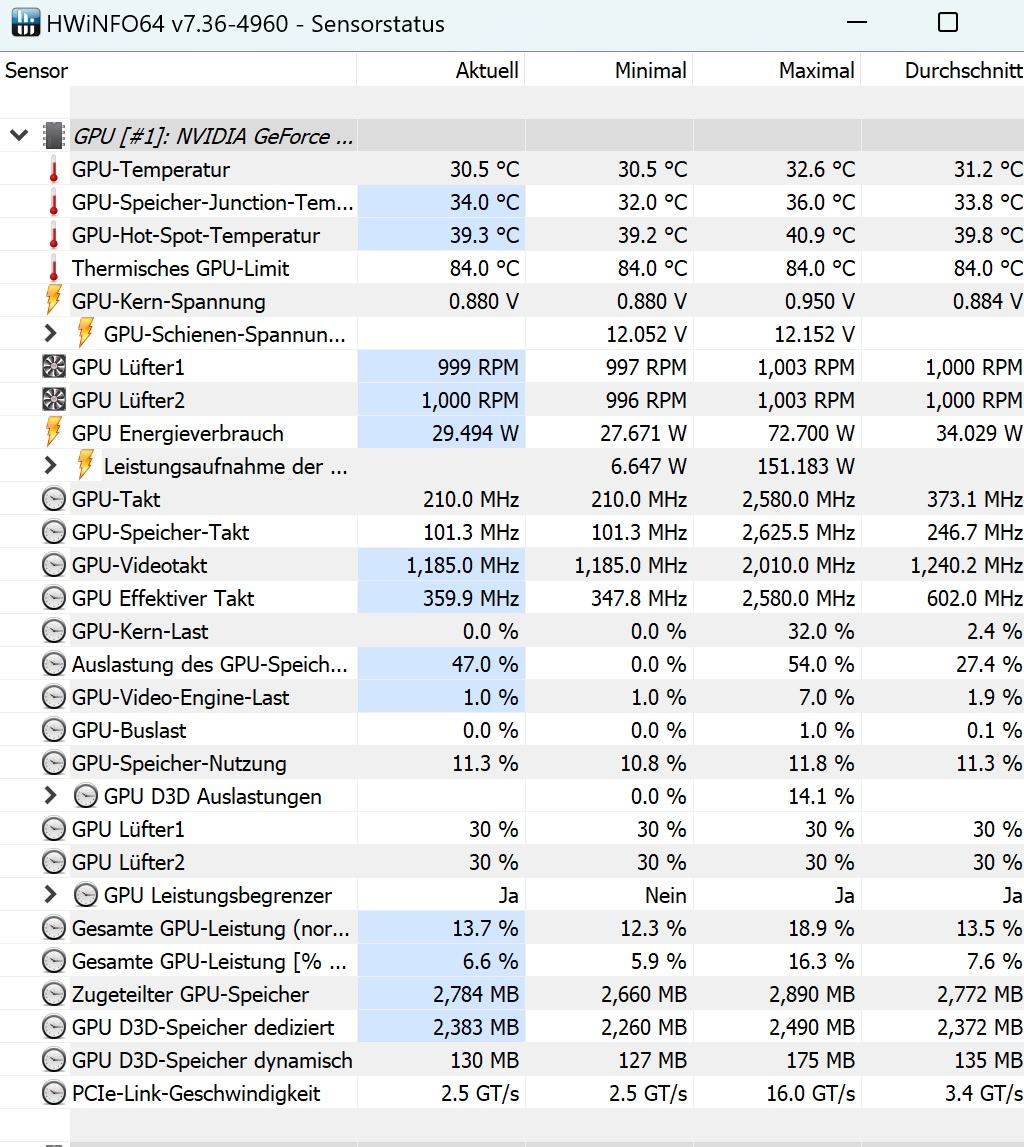The height and width of the screenshot is (1147, 1024).
Task: Click the clock icon beside GPU-Speicher-Takt
Action: pyautogui.click(x=53, y=532)
